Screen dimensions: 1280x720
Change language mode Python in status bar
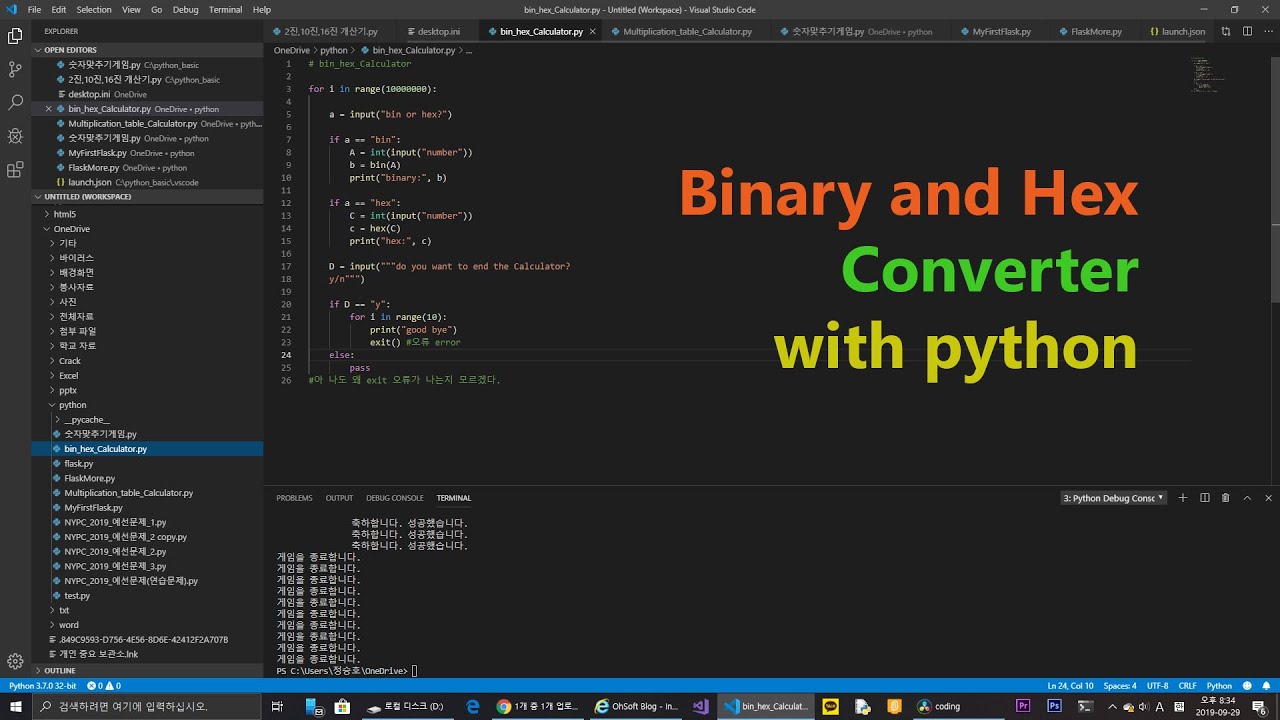click(x=1219, y=686)
